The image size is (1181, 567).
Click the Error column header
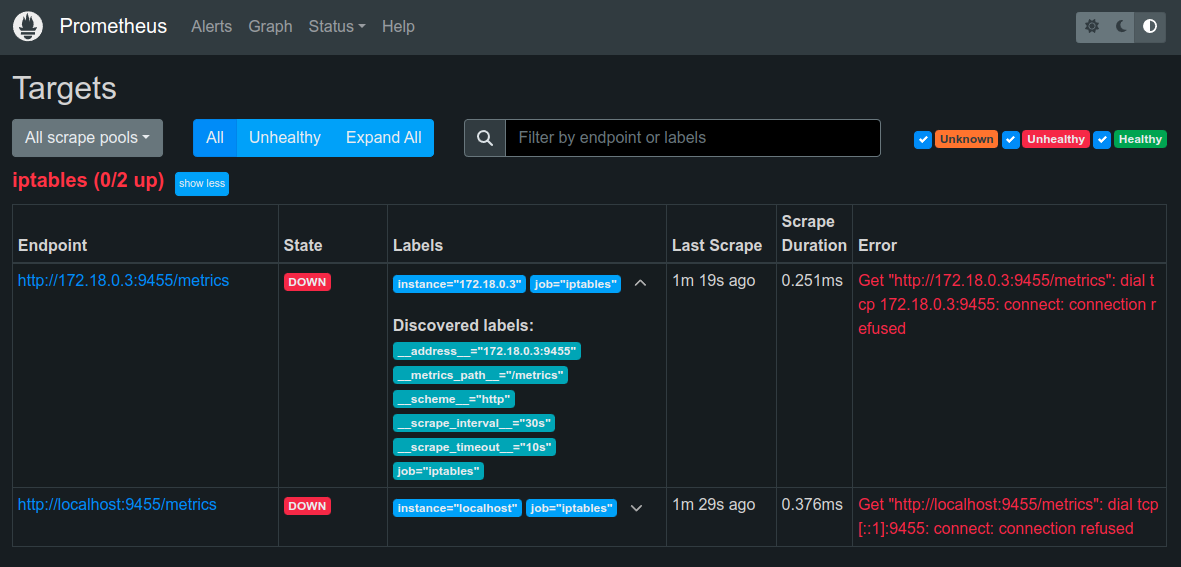click(877, 245)
